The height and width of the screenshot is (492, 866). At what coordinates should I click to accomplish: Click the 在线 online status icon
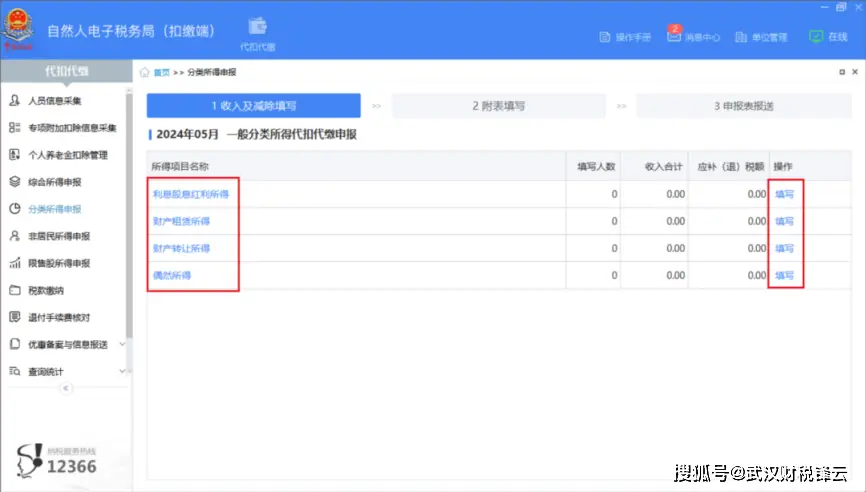coord(816,36)
